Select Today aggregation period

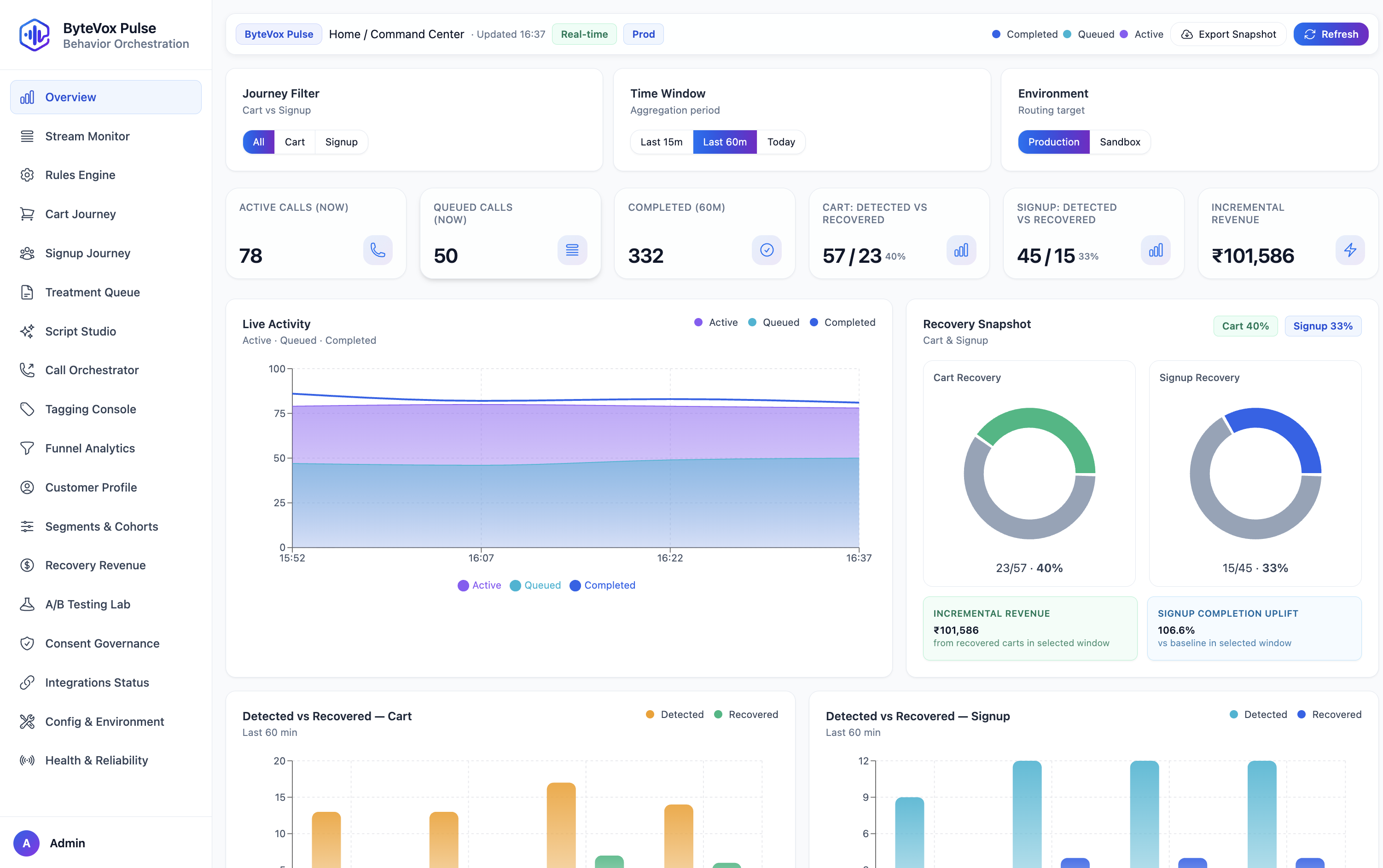pos(782,142)
